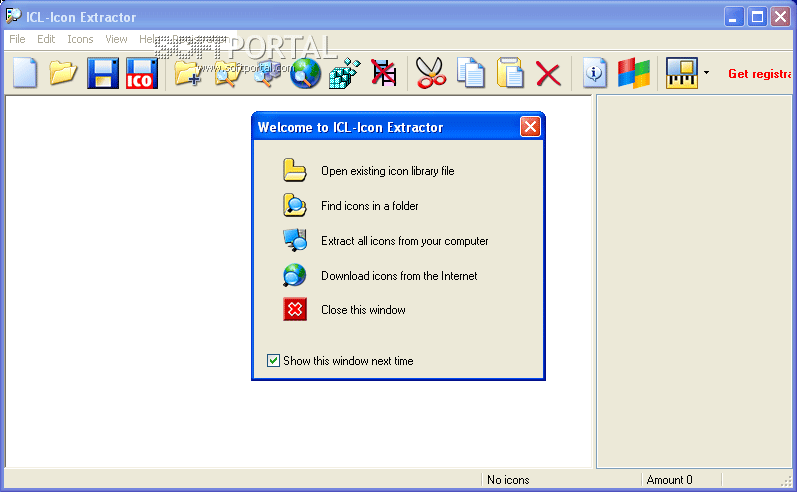Copy with the double pages icon
Viewport: 797px width, 492px height.
coord(470,73)
